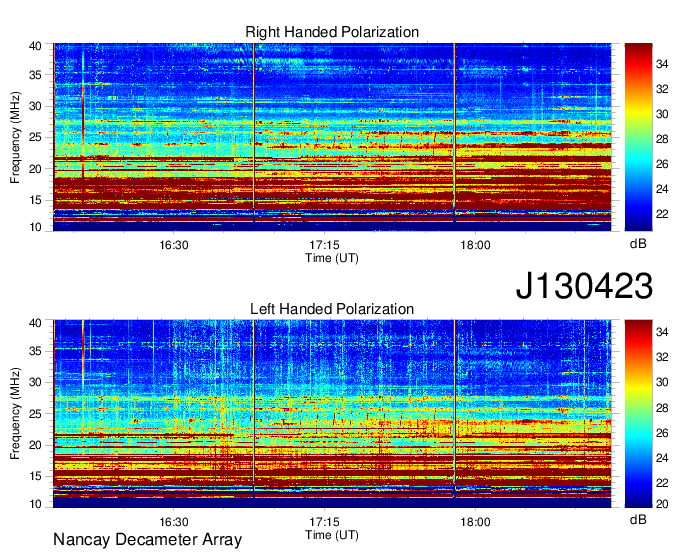
Task: Click the 20 dB label on the bottom colorbar
Action: click(662, 504)
